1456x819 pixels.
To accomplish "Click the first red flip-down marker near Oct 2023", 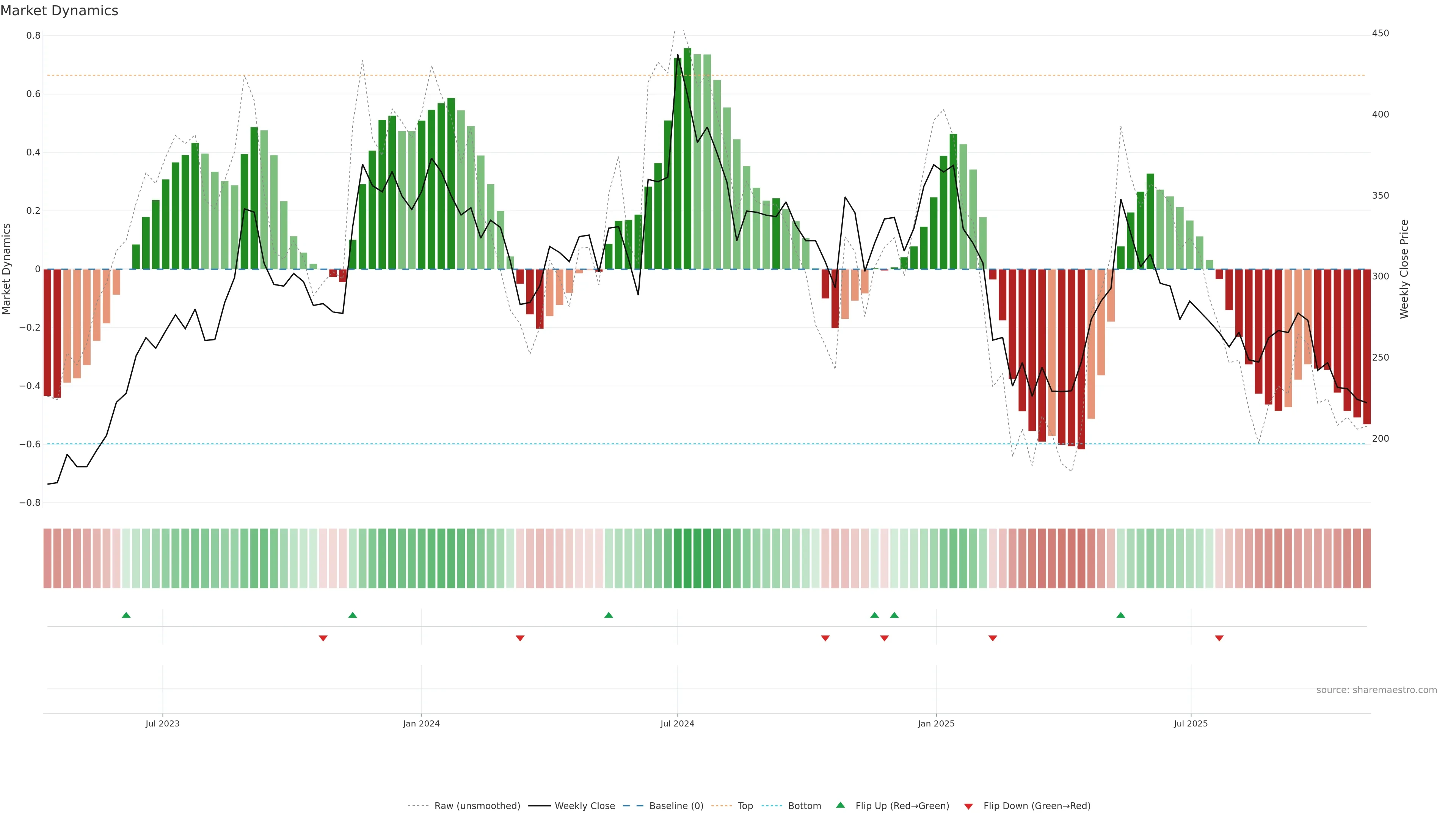I will pyautogui.click(x=323, y=638).
